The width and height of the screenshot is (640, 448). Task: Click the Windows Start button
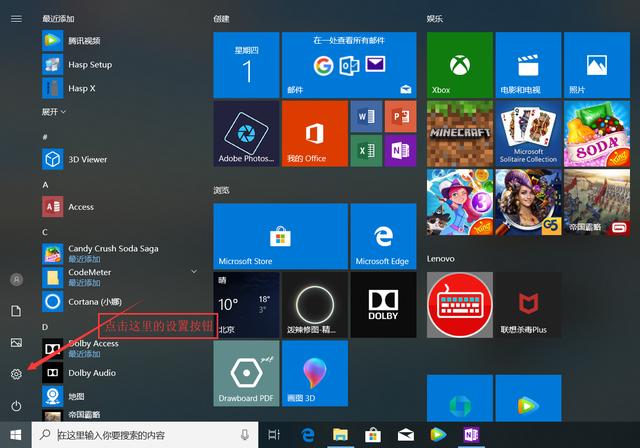coord(16,435)
